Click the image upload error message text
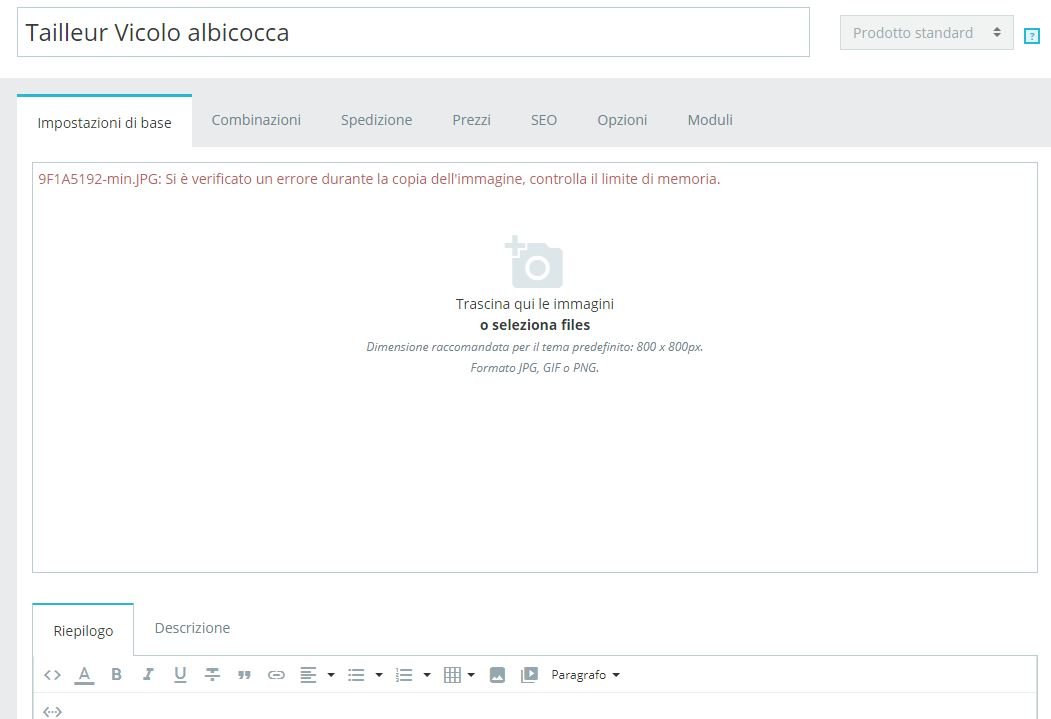 379,179
